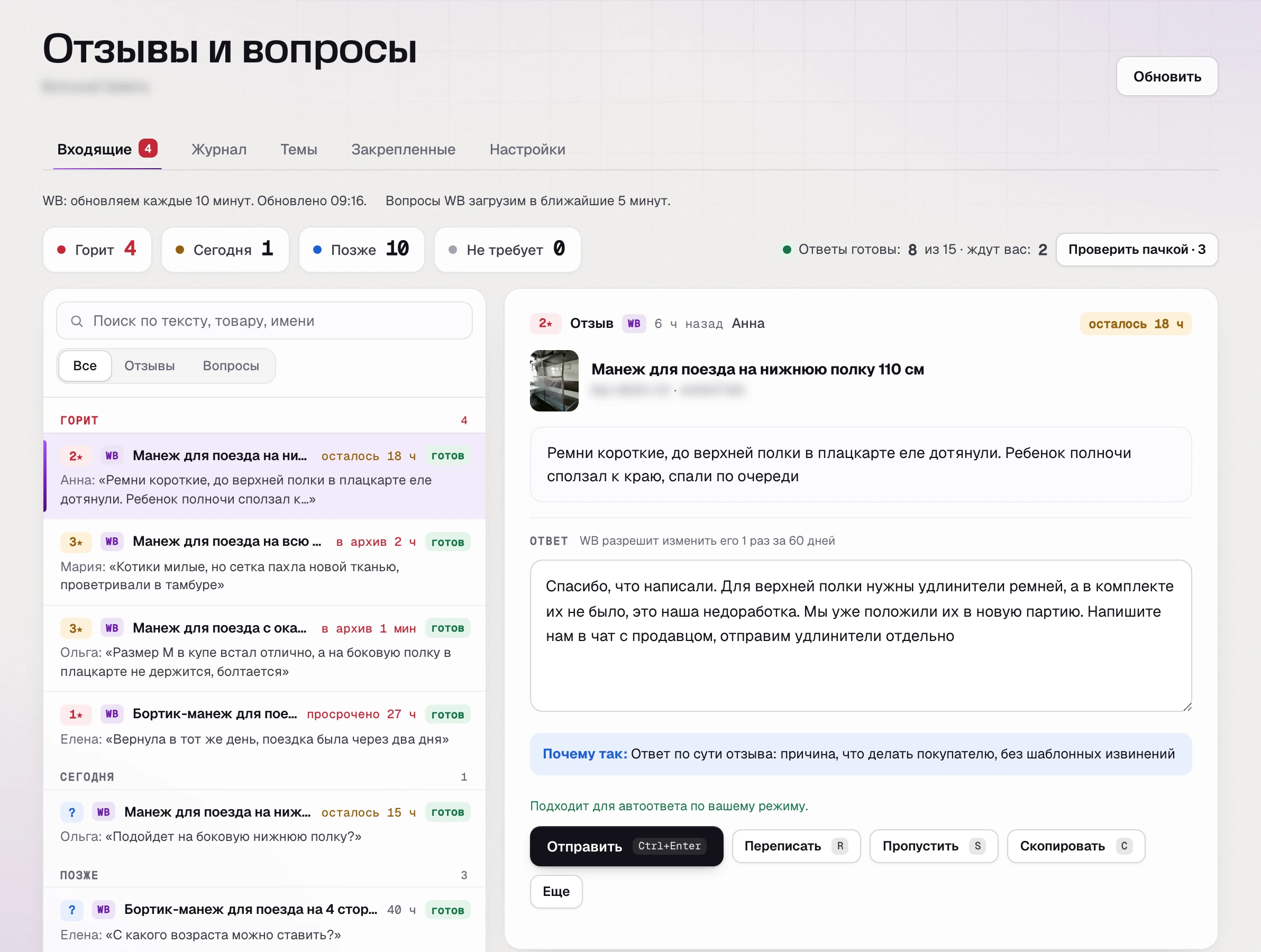This screenshot has height=952, width=1261.
Task: Click the Почему так explanation banner
Action: [x=861, y=754]
